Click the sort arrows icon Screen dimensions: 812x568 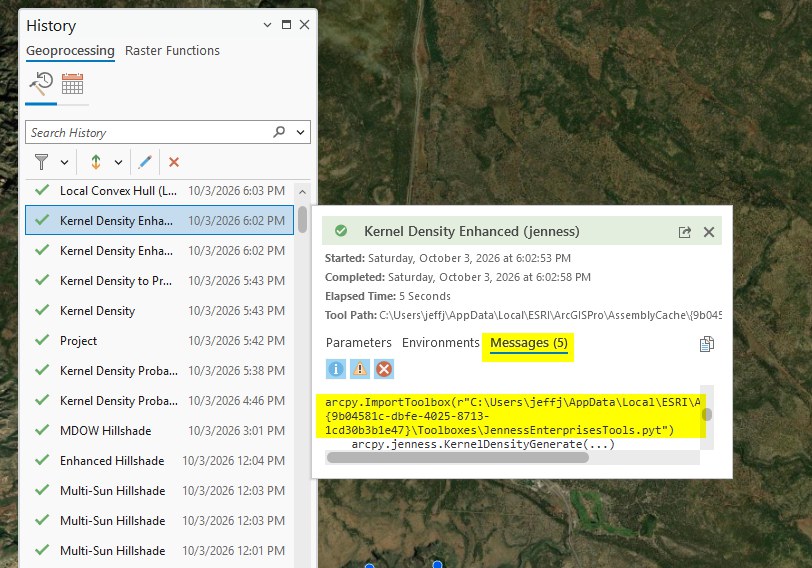[x=96, y=162]
